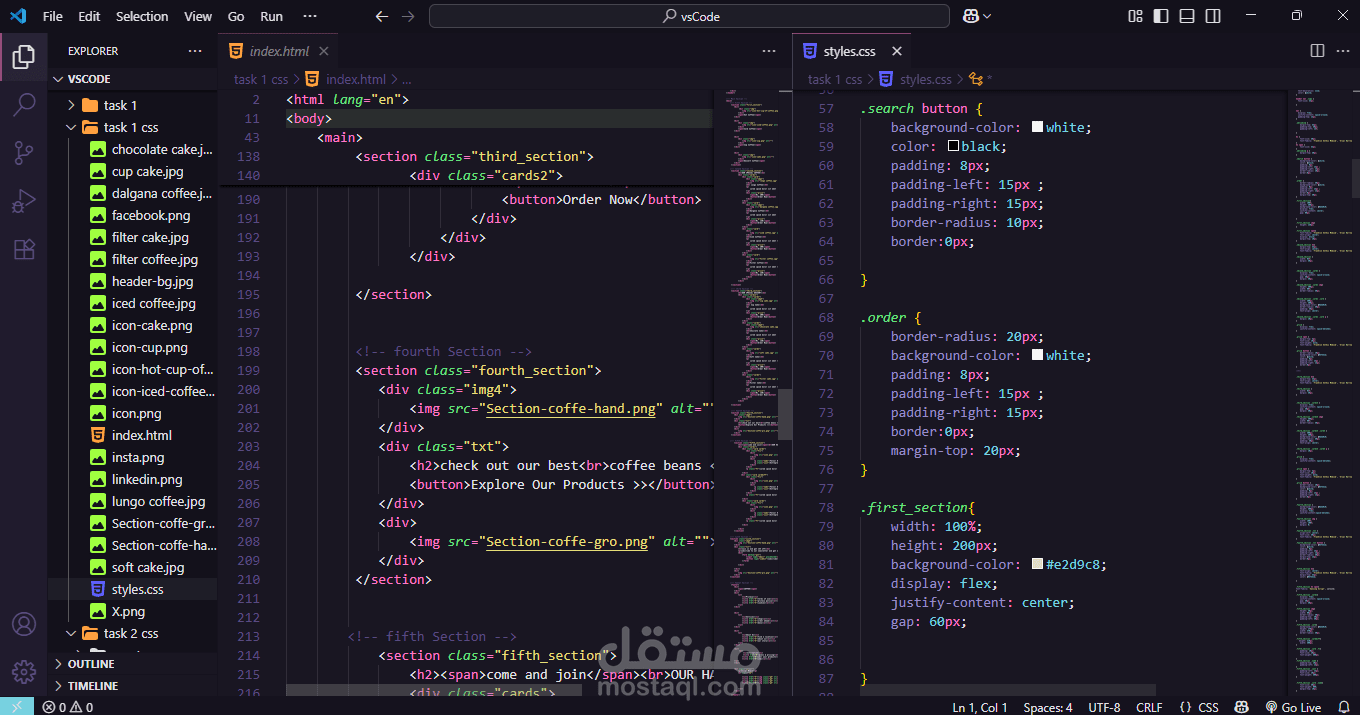Collapse the task 1 css folder
This screenshot has height=715, width=1360.
tap(130, 127)
